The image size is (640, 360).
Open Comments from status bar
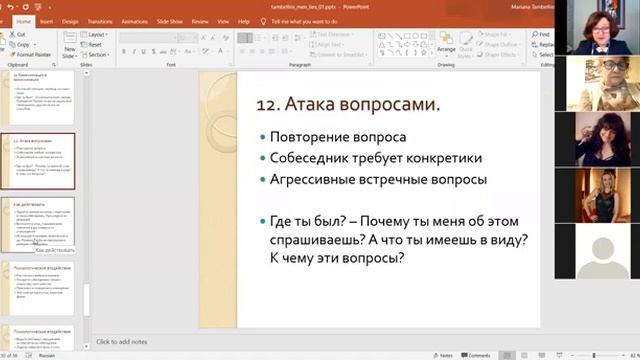click(476, 356)
